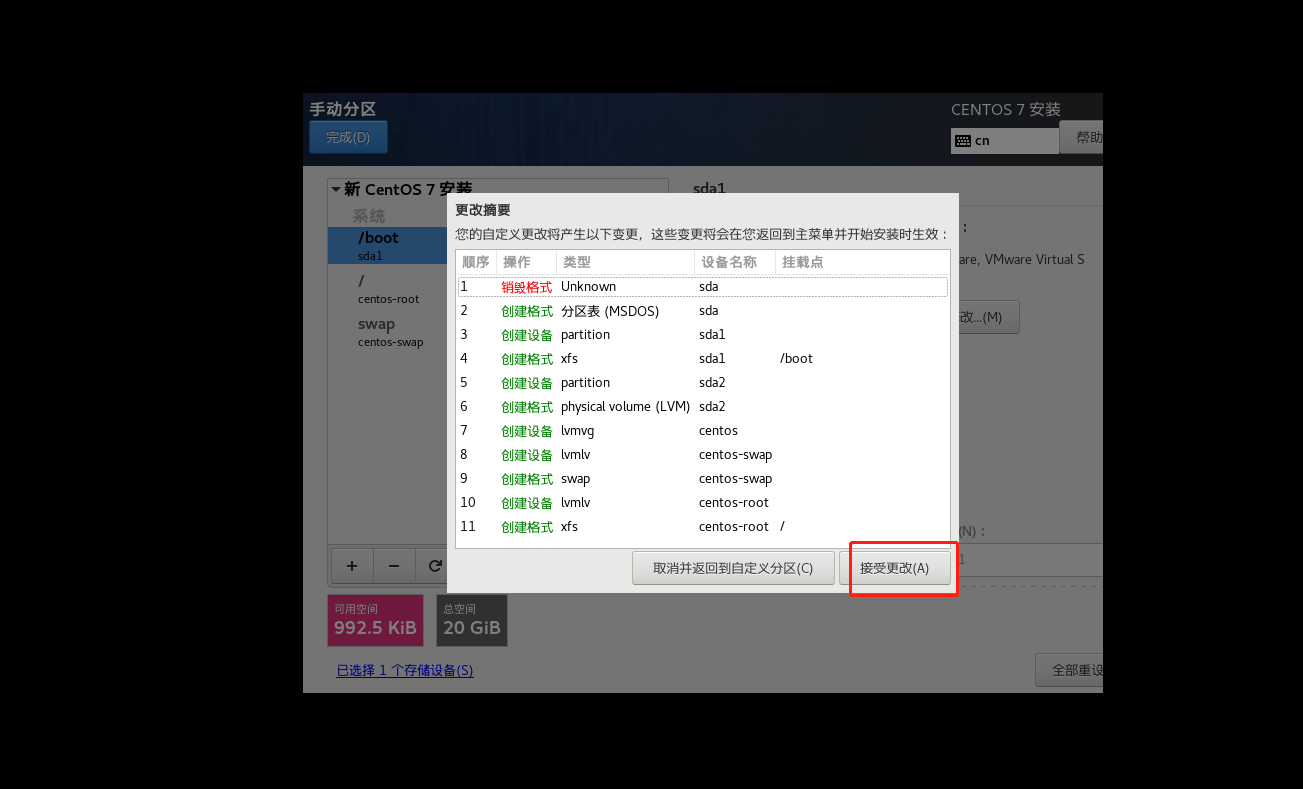Select row 8 lvmlv centos-swap

[x=702, y=455]
